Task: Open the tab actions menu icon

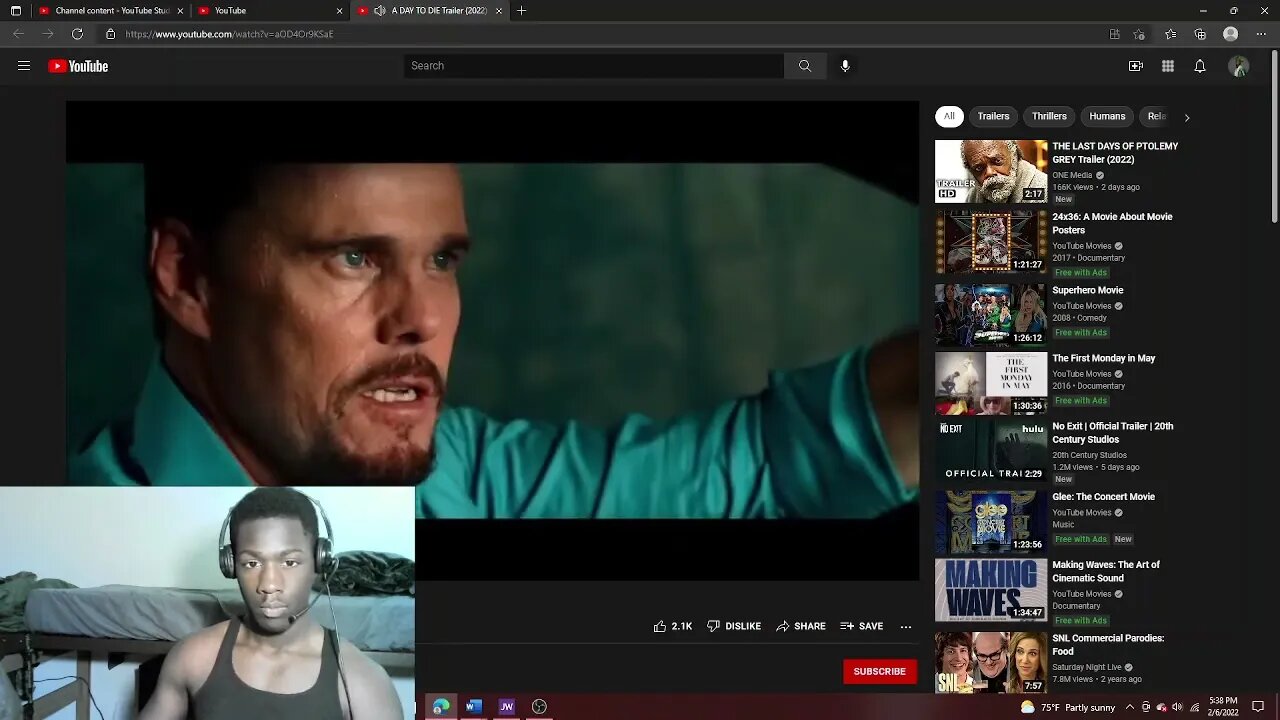Action: [x=15, y=11]
